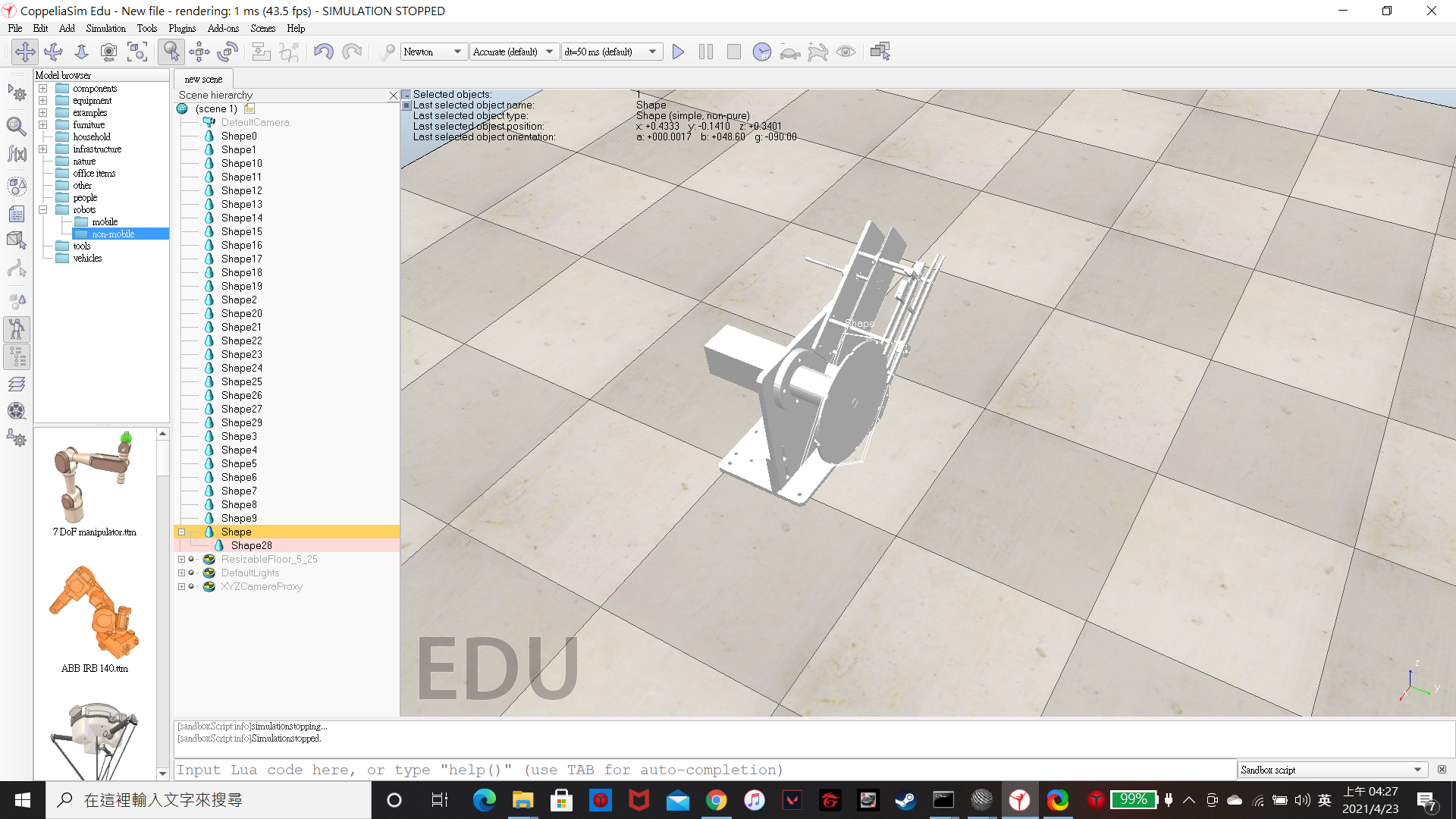Viewport: 1456px width, 819px height.
Task: Open the Simulation menu
Action: pyautogui.click(x=105, y=29)
